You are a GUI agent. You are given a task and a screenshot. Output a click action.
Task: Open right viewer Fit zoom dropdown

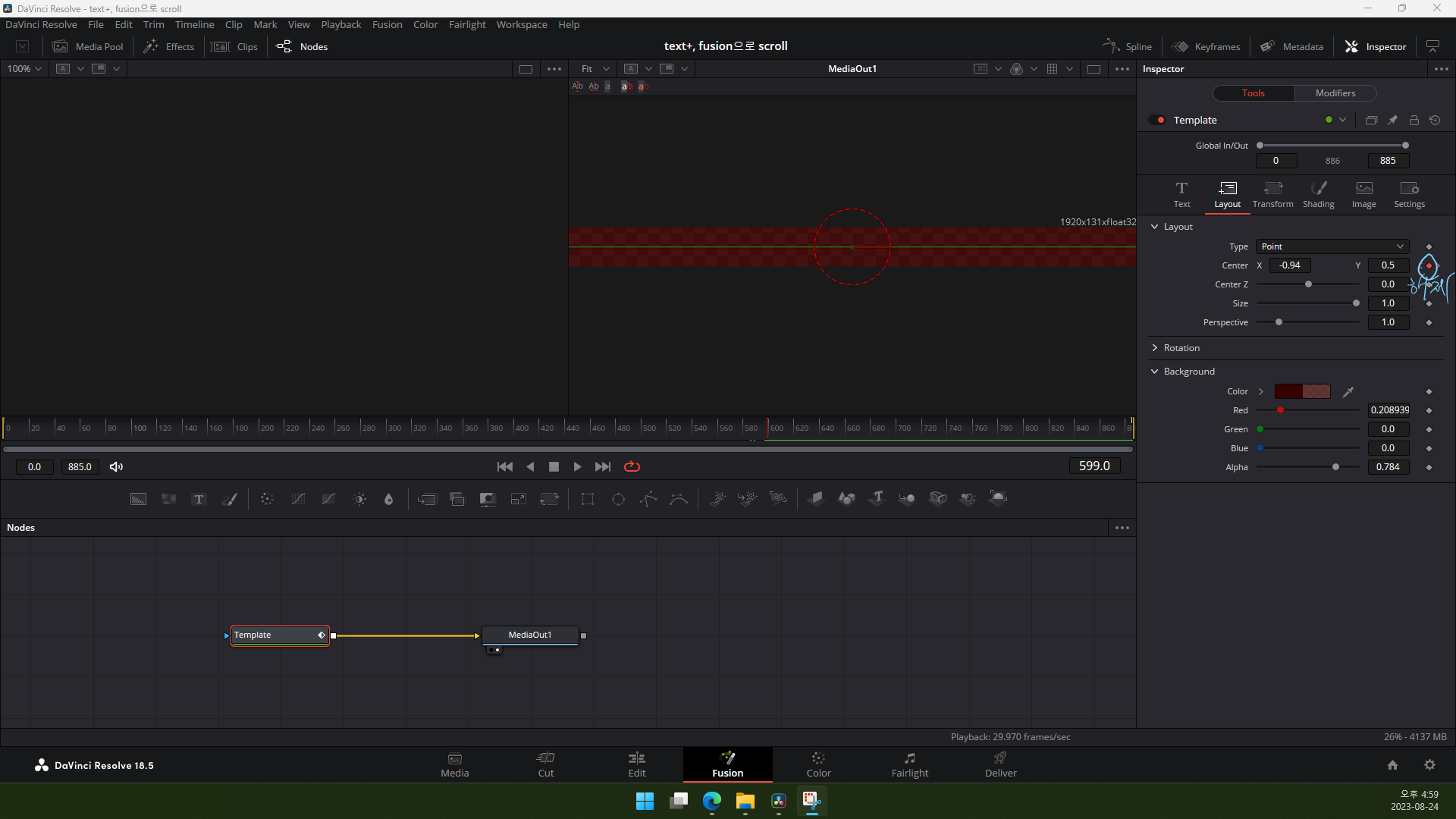(x=595, y=68)
